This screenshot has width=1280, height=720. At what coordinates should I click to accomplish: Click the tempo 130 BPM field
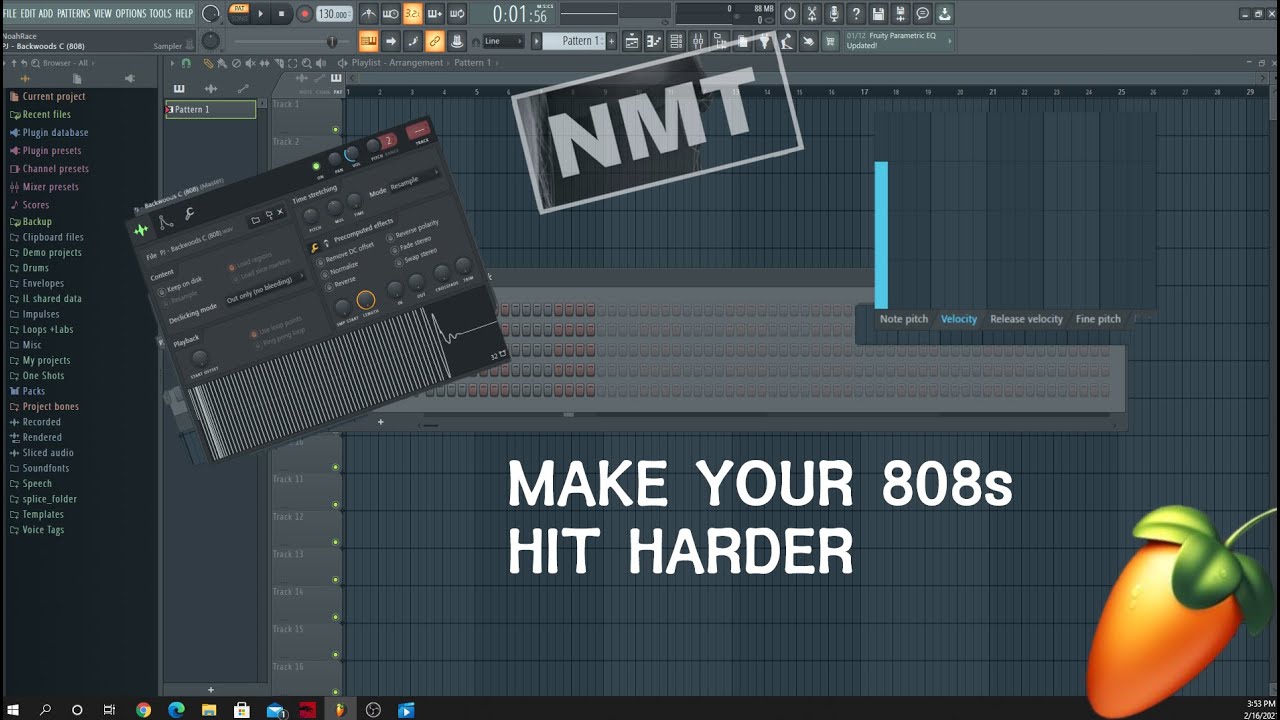[334, 14]
